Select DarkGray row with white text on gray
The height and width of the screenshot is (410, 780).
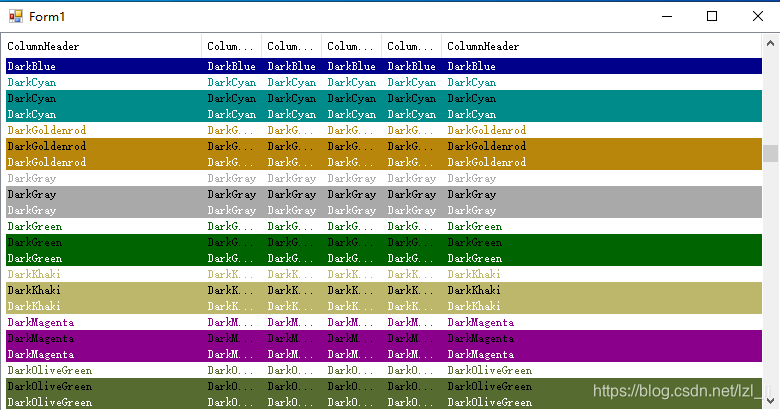point(384,210)
